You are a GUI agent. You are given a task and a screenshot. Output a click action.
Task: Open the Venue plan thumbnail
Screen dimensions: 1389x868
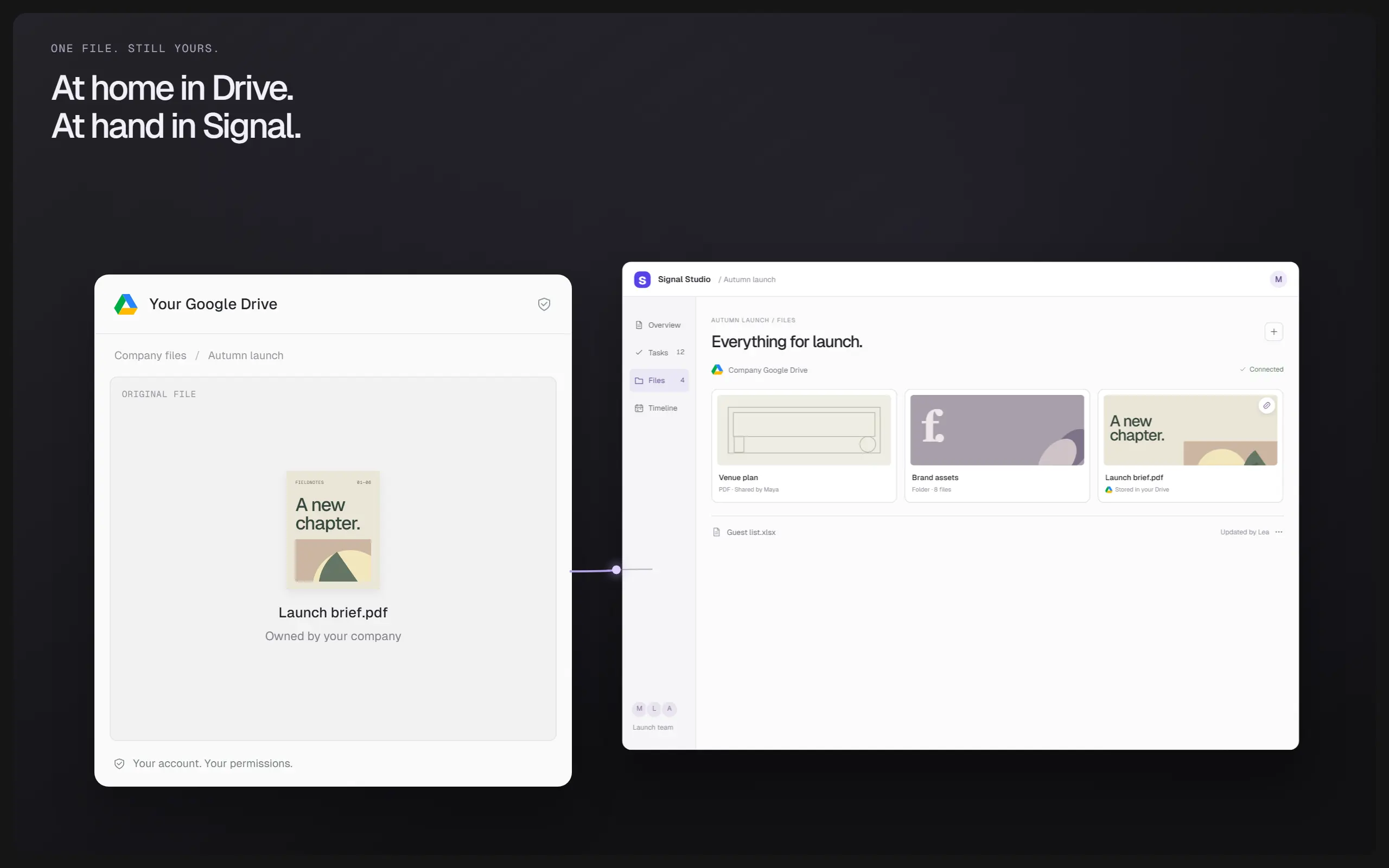pyautogui.click(x=804, y=430)
